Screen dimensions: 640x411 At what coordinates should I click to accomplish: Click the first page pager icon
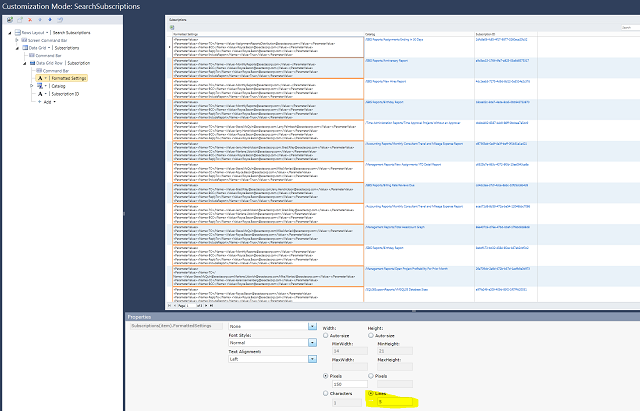170,305
